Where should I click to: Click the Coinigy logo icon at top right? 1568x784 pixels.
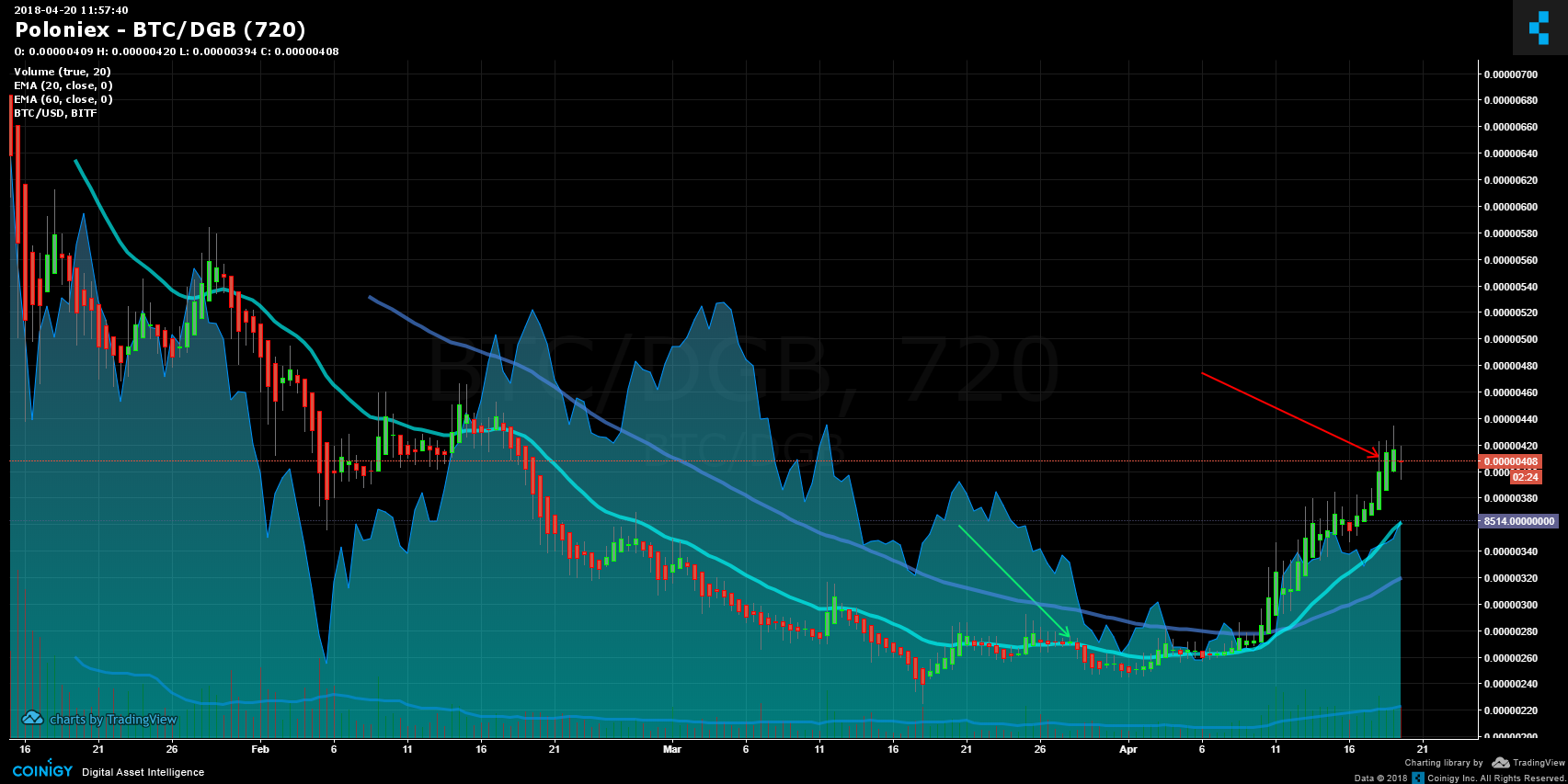click(x=1539, y=28)
